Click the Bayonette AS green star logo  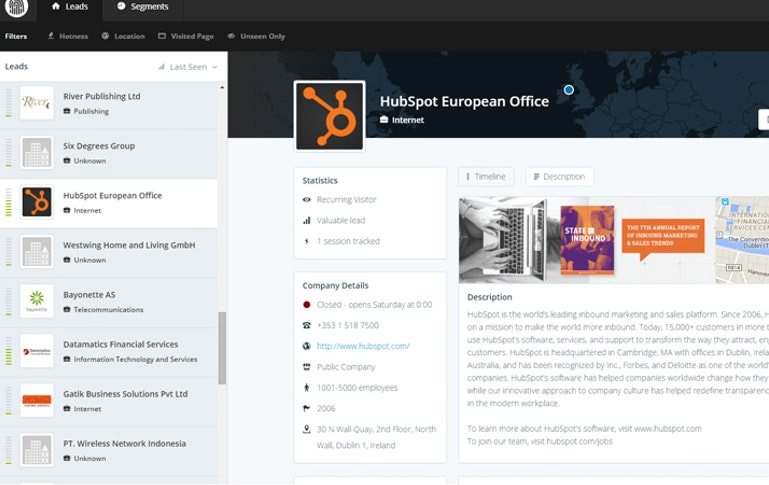[x=37, y=301]
